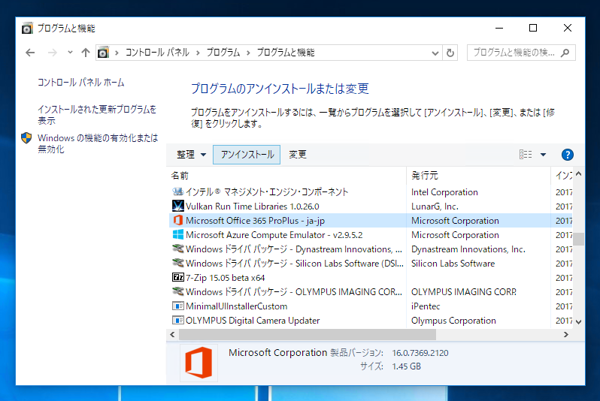This screenshot has width=600, height=401.
Task: Click vertical scrollbar up arrow
Action: 579,174
